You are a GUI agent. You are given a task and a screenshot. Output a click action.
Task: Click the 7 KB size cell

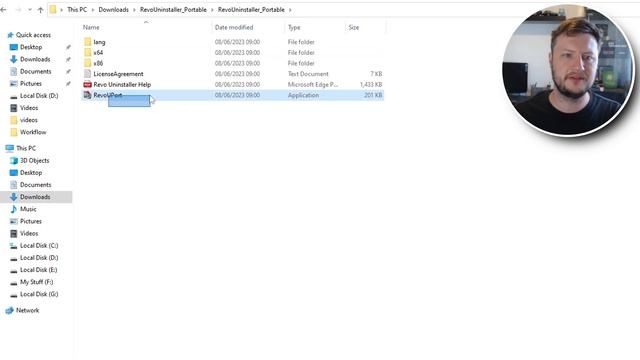(376, 74)
